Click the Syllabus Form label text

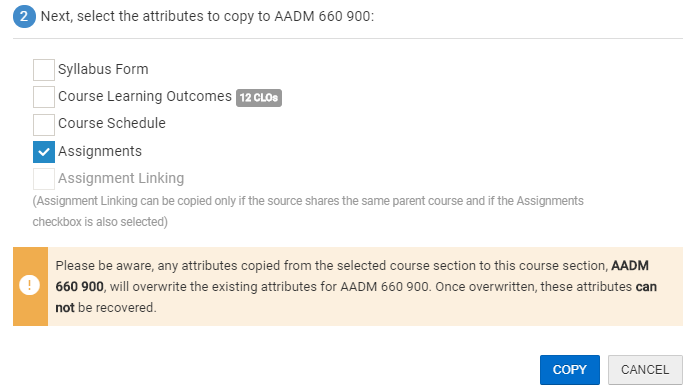click(x=103, y=69)
